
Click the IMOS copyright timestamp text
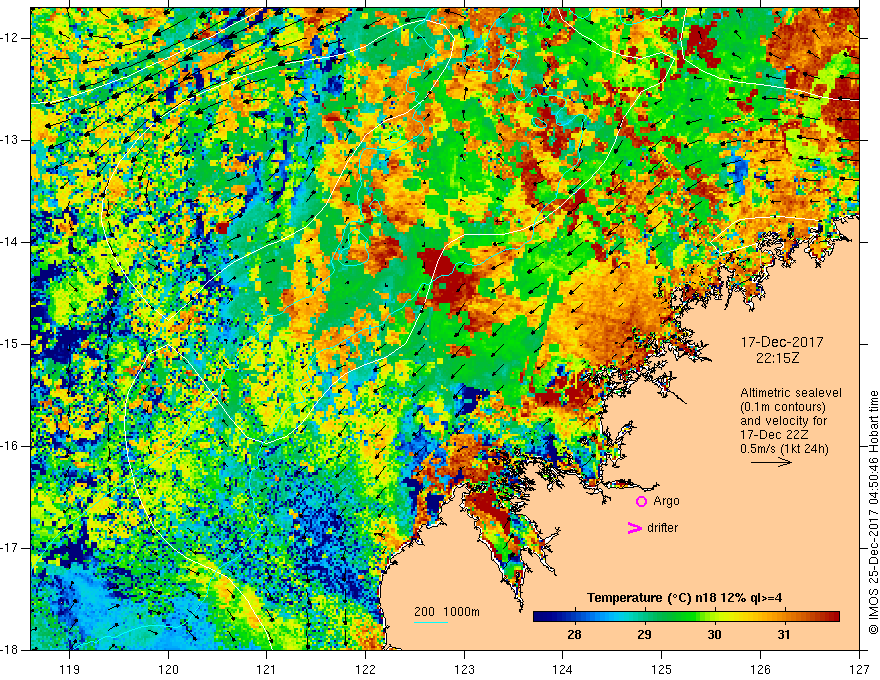point(873,512)
